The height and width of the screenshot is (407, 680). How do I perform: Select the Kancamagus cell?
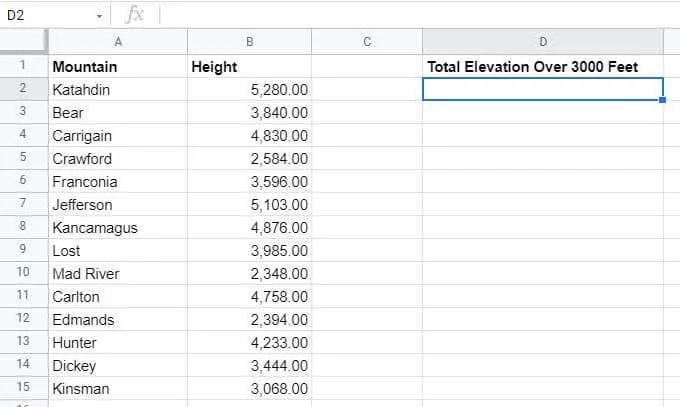[x=118, y=227]
